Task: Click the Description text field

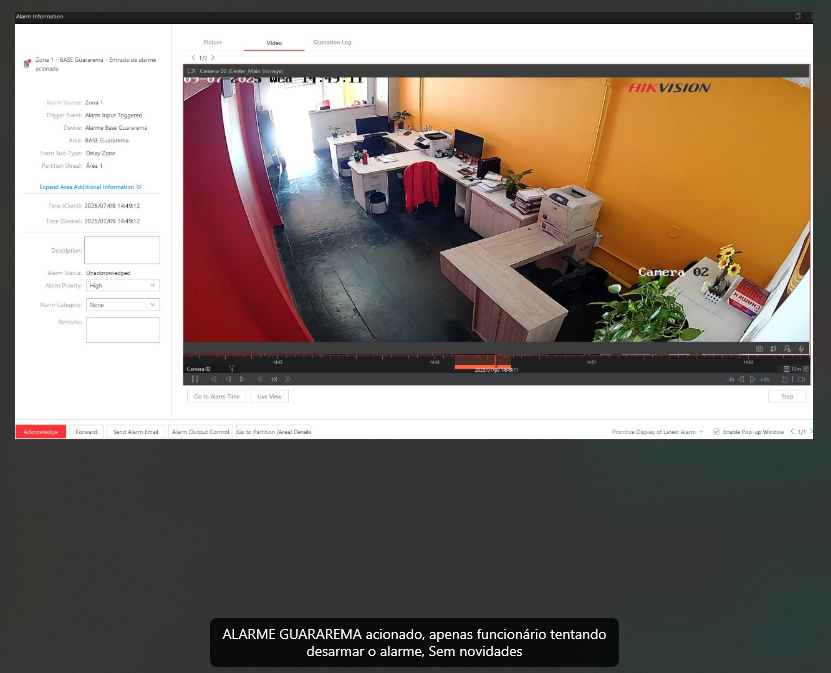Action: click(x=122, y=250)
